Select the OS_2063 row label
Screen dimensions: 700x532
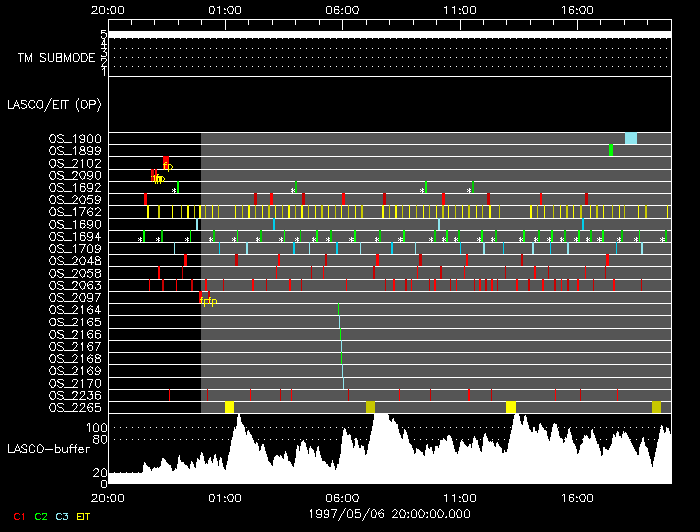(75, 285)
